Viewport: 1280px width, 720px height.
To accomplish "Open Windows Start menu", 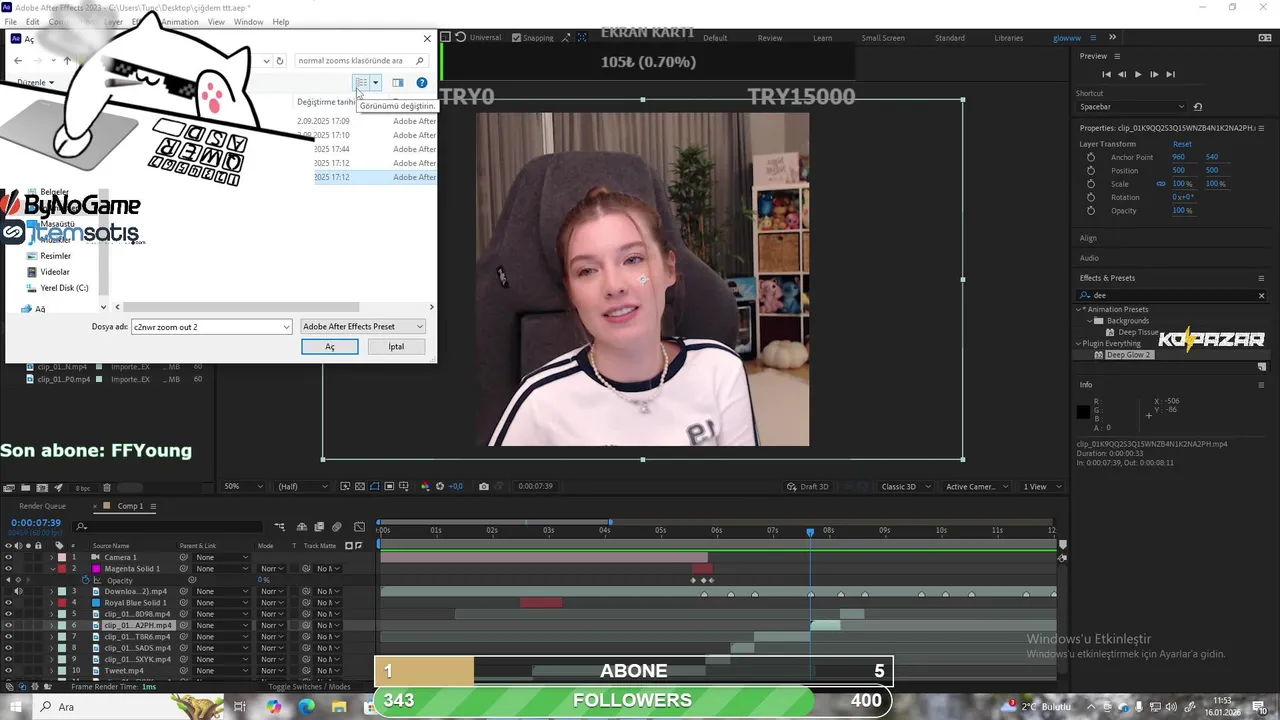I will [x=17, y=707].
